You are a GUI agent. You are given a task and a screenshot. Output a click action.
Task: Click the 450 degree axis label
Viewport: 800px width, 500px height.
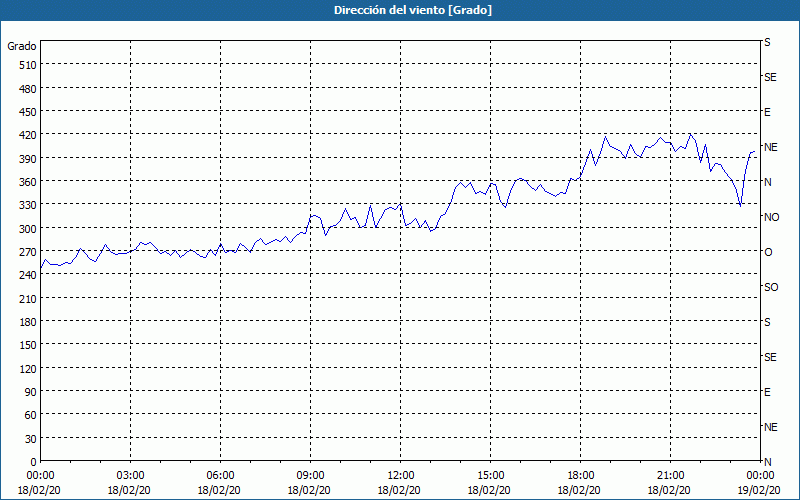click(28, 112)
